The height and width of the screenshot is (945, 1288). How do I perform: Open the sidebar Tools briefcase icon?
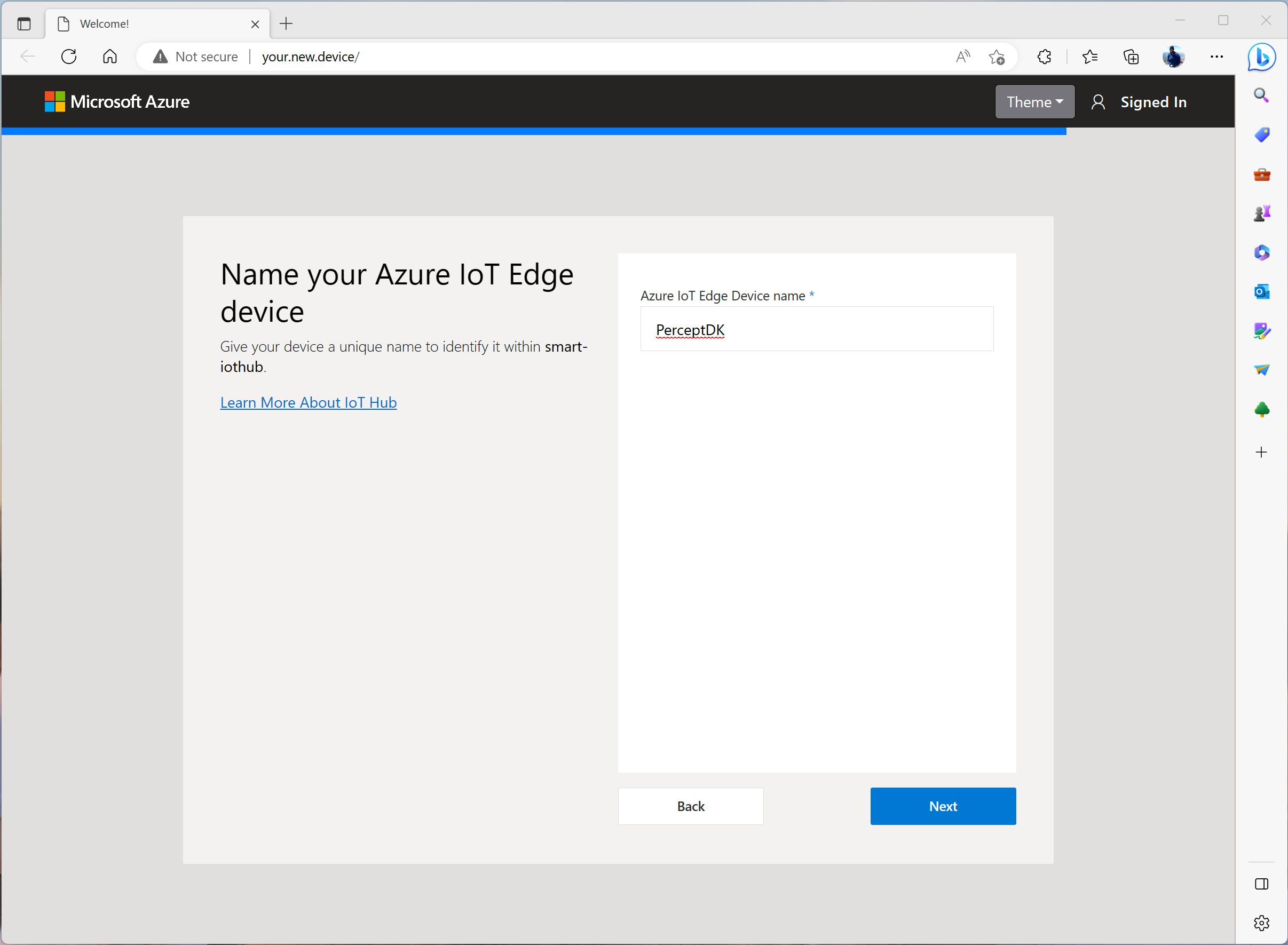[x=1261, y=174]
